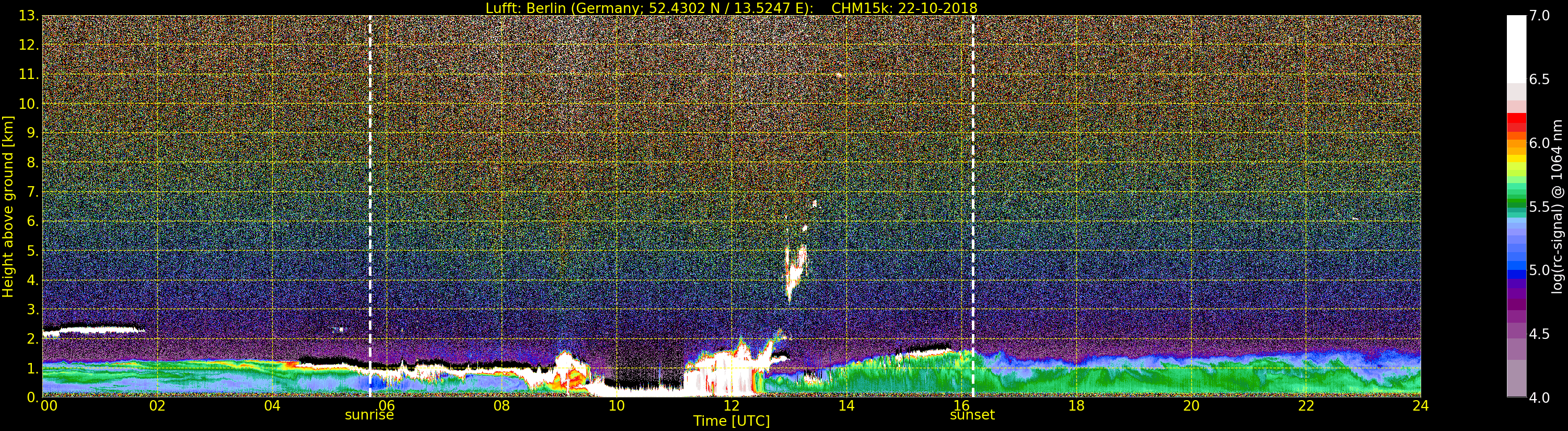Click the height axis tick '6.'
The image size is (1568, 431).
pos(32,221)
